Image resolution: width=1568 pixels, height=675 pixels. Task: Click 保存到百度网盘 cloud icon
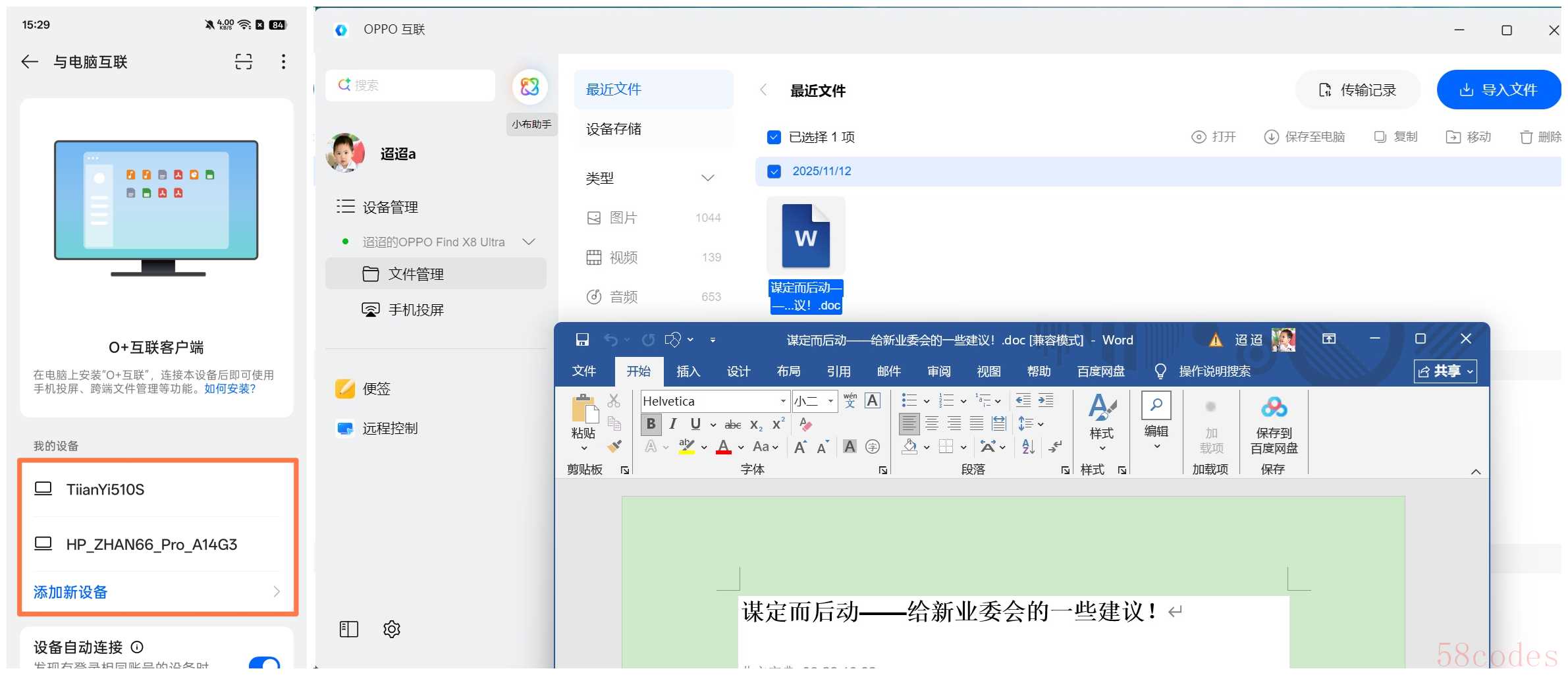1274,408
